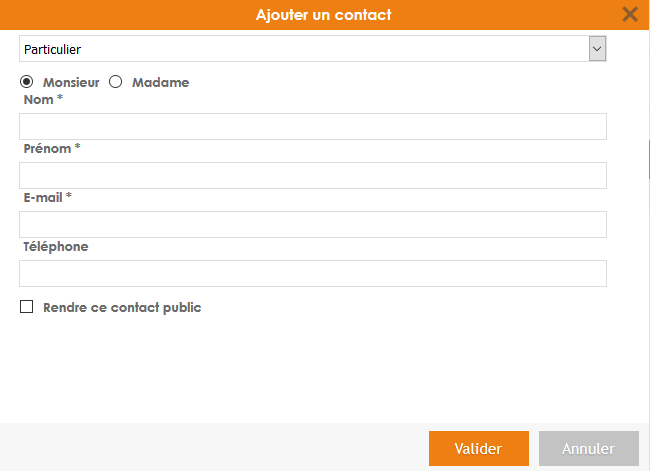Click the Prénom * field label
650x471 pixels.
pyautogui.click(x=51, y=149)
